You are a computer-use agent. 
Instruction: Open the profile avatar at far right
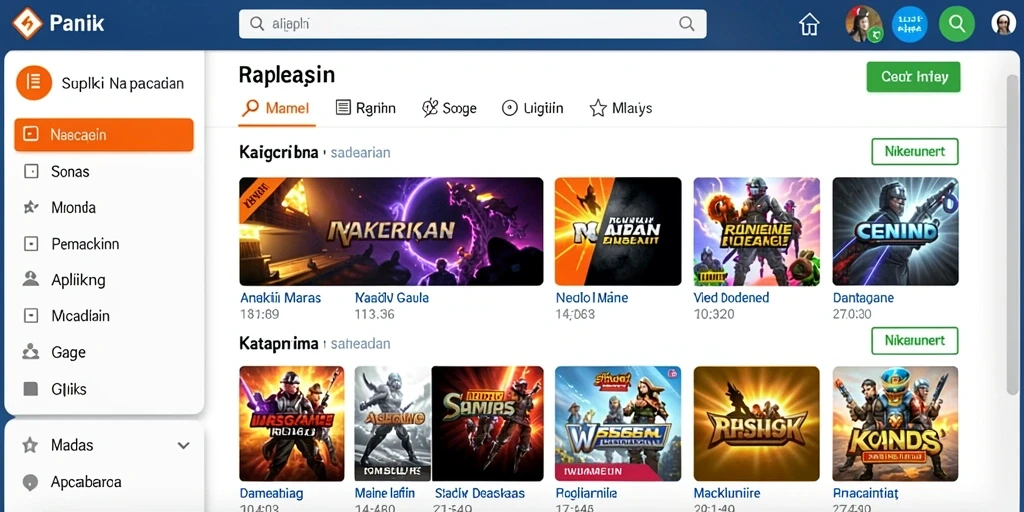1003,24
